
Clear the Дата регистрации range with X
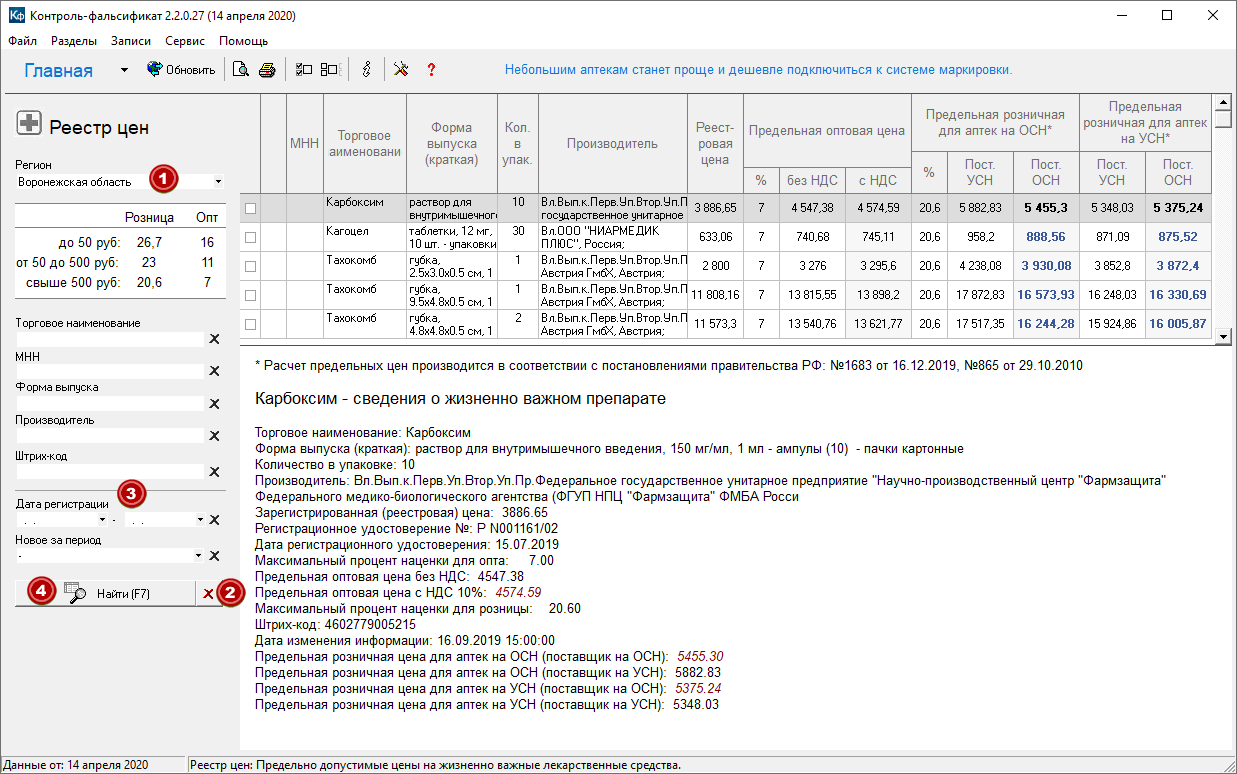[214, 520]
